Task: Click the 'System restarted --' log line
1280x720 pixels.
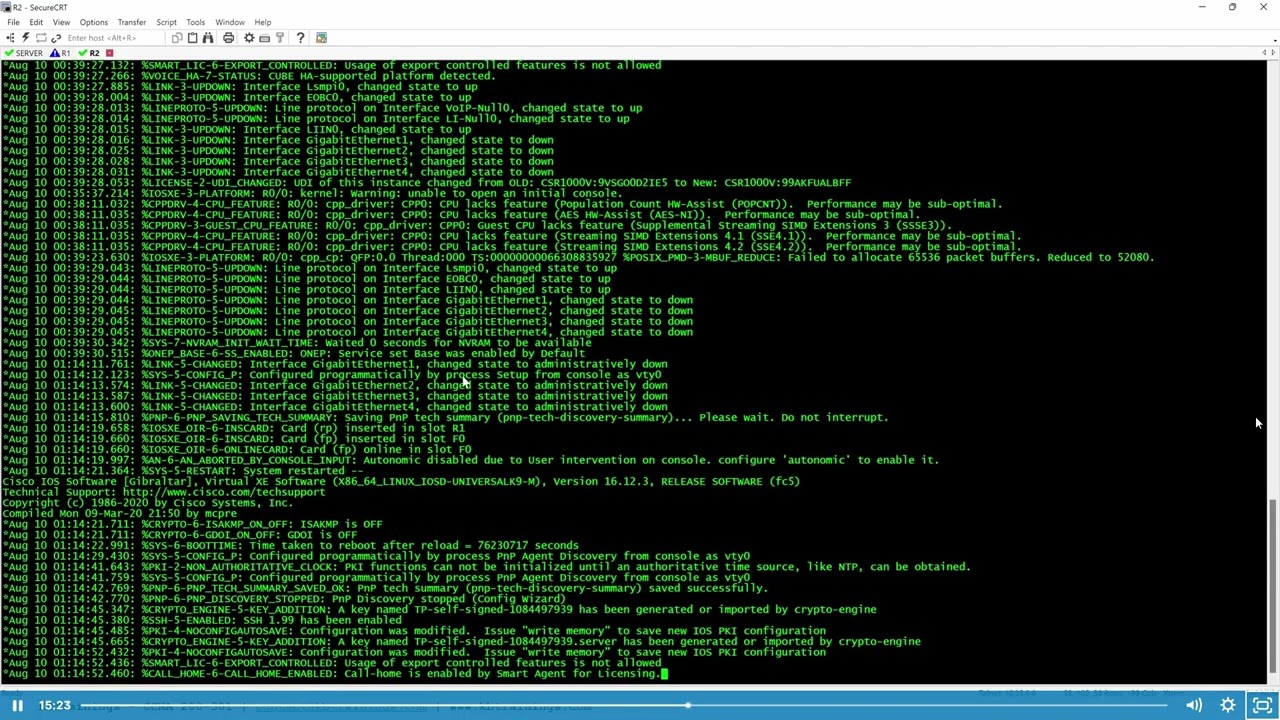Action: tap(183, 471)
